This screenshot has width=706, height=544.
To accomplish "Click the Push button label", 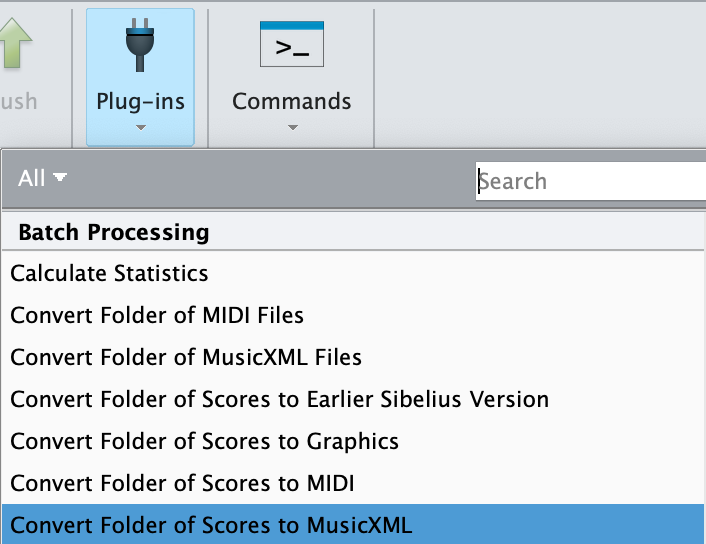I will [18, 101].
